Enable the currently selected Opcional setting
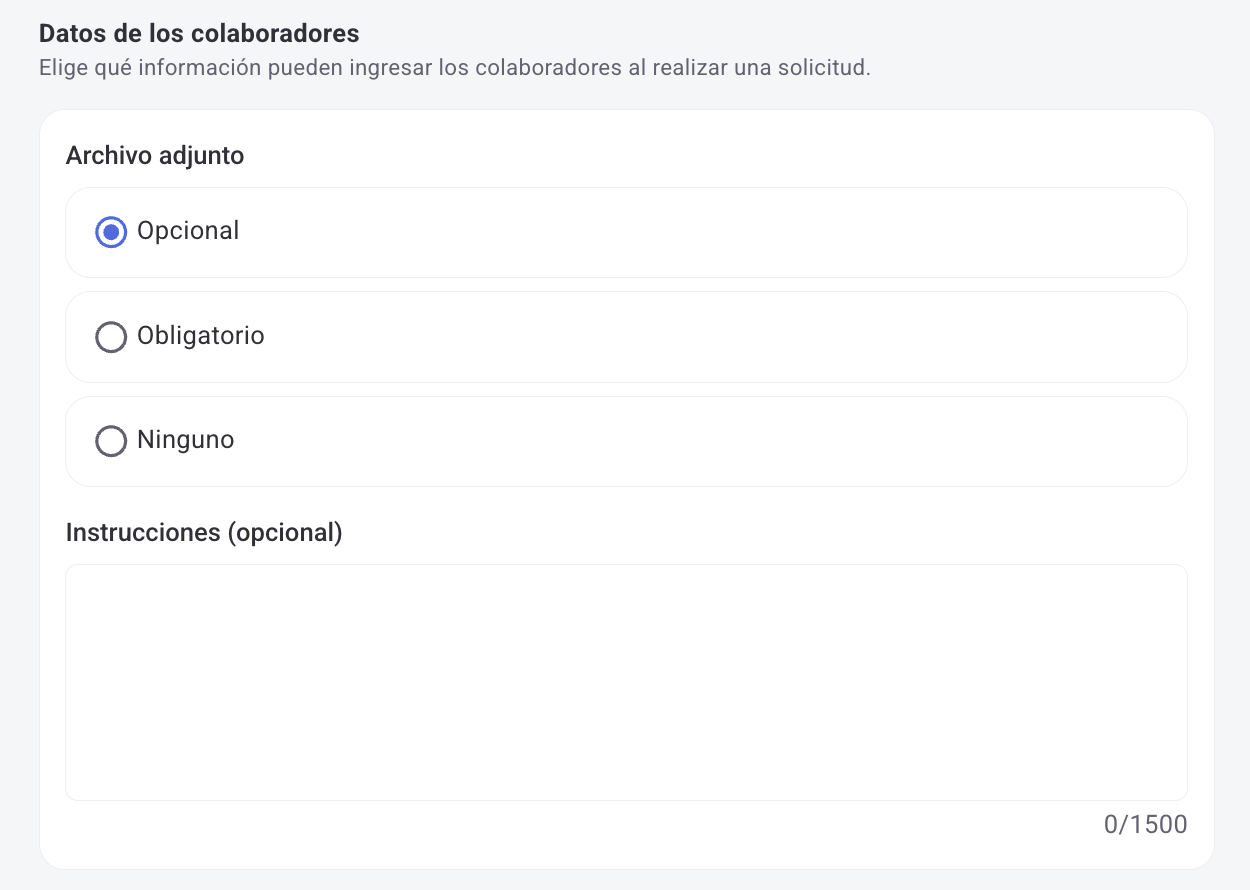This screenshot has width=1250, height=890. coord(111,231)
